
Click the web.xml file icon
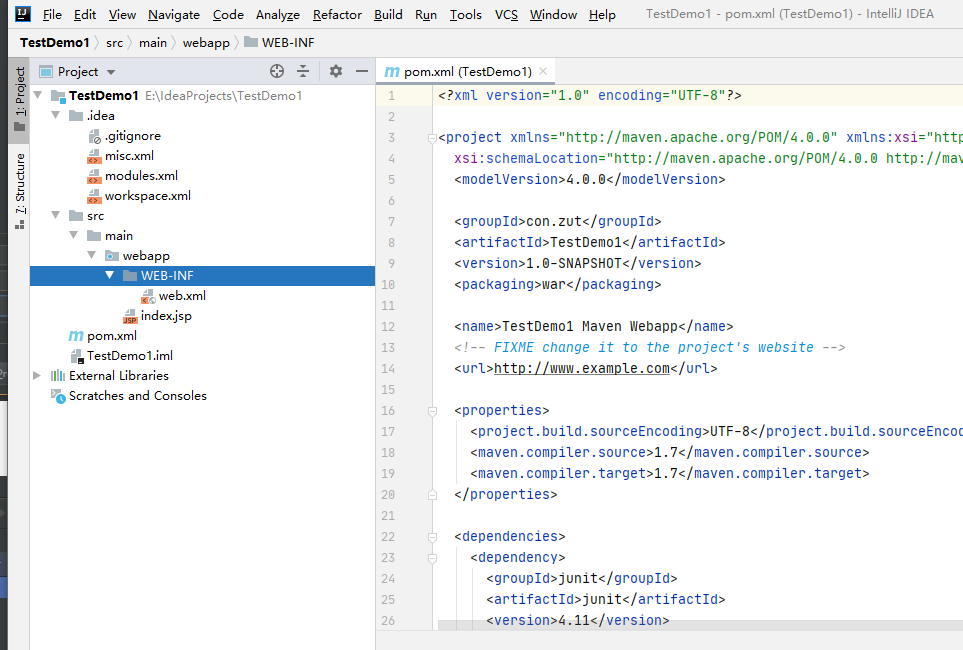(x=148, y=297)
